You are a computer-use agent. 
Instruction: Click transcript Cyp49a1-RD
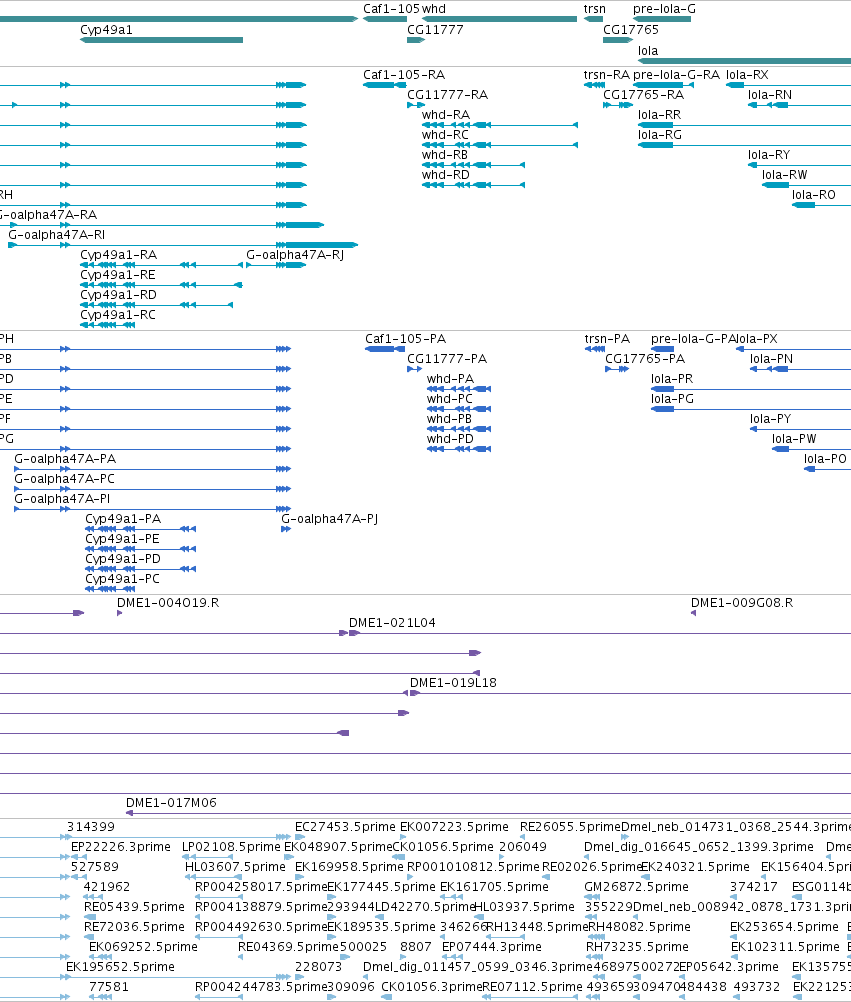(x=118, y=295)
